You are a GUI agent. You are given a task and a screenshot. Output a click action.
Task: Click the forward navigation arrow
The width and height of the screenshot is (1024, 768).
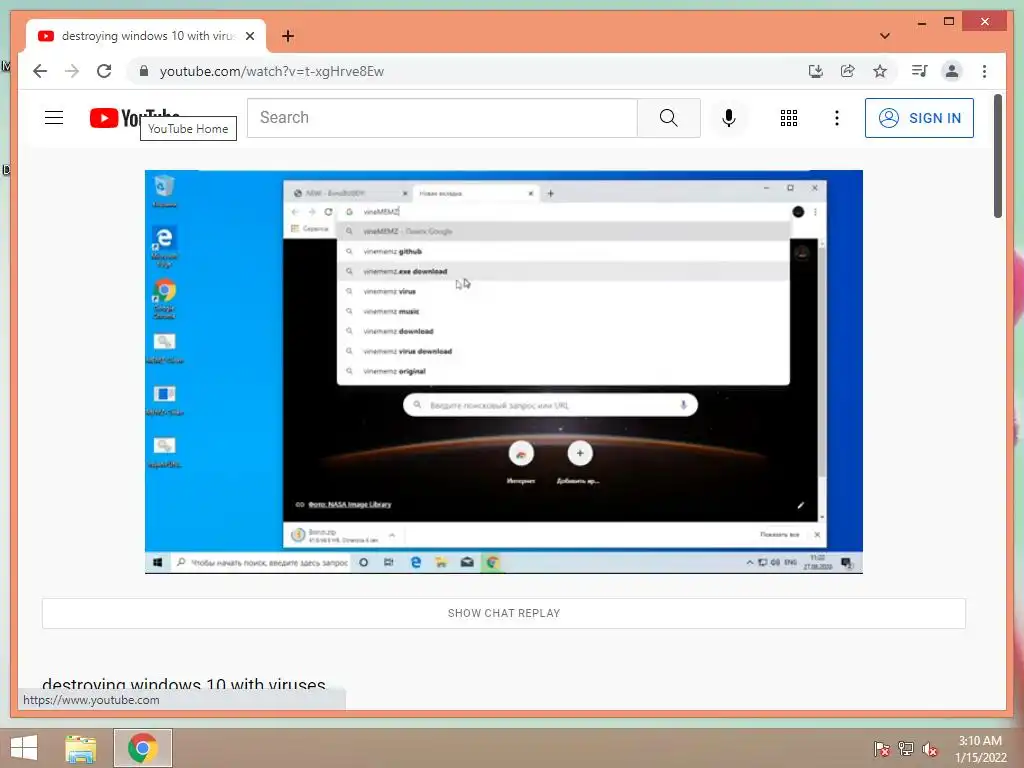[x=72, y=71]
